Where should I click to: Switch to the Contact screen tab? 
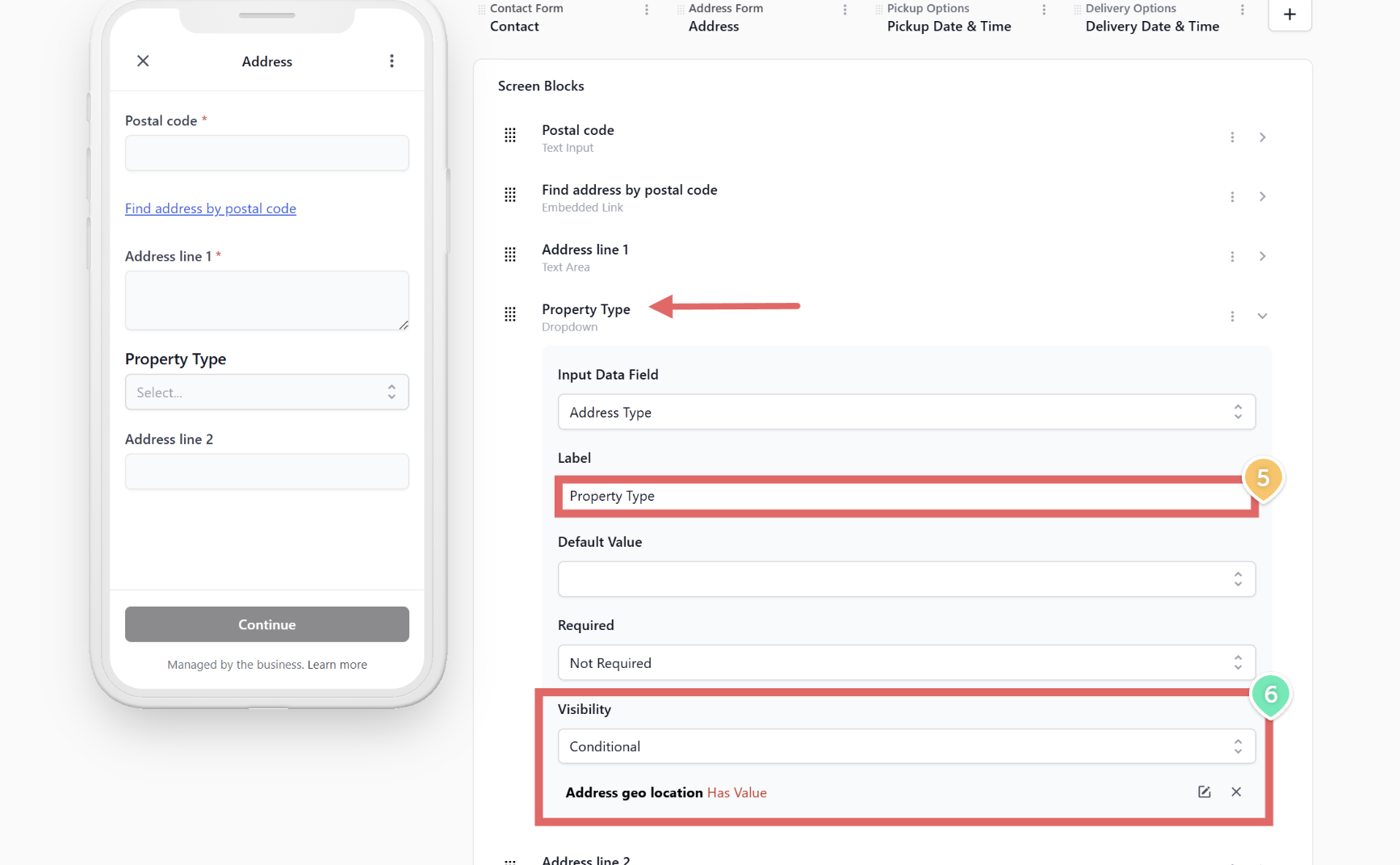[x=514, y=27]
